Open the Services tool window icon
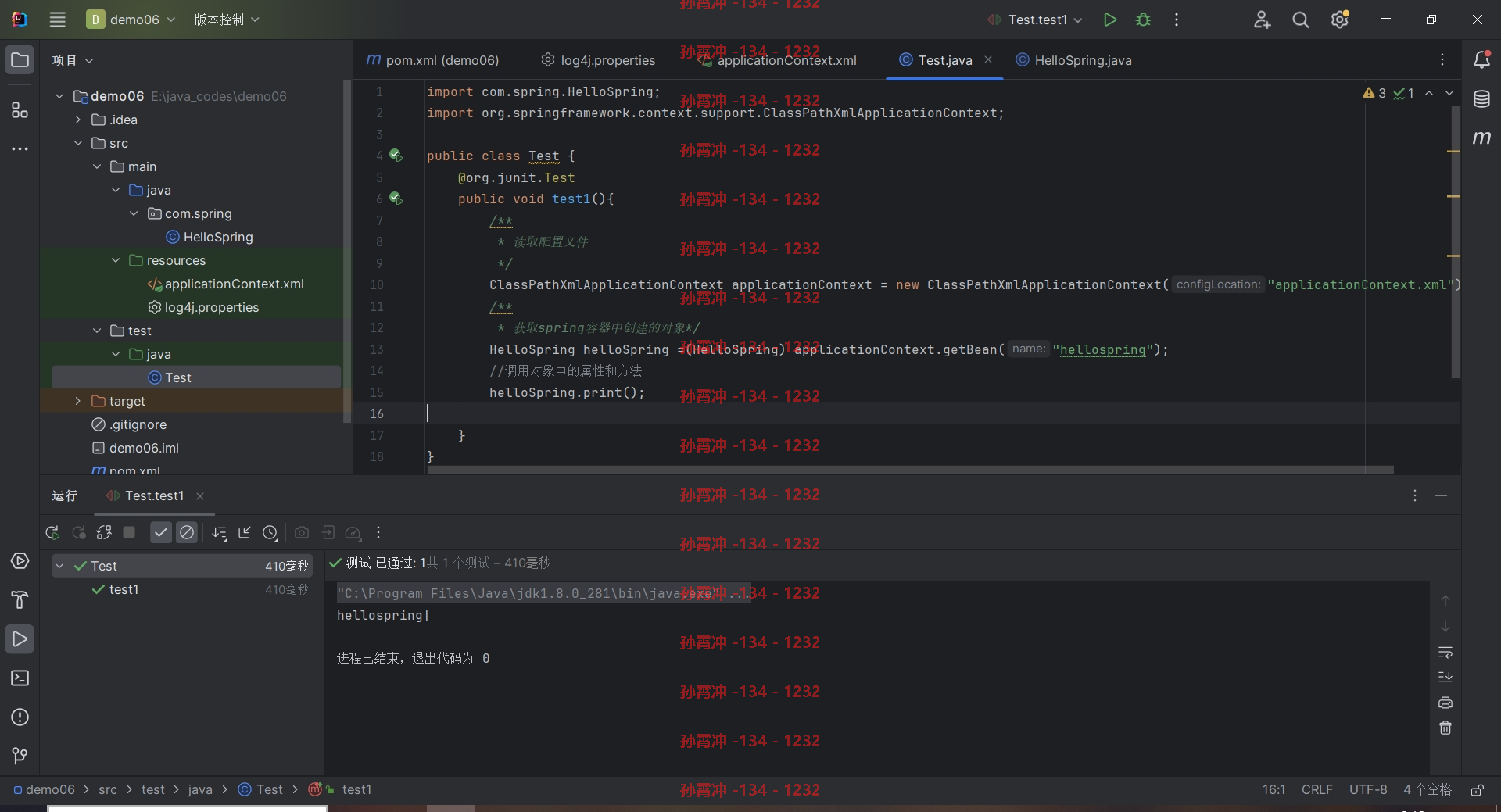The image size is (1501, 812). pyautogui.click(x=20, y=561)
